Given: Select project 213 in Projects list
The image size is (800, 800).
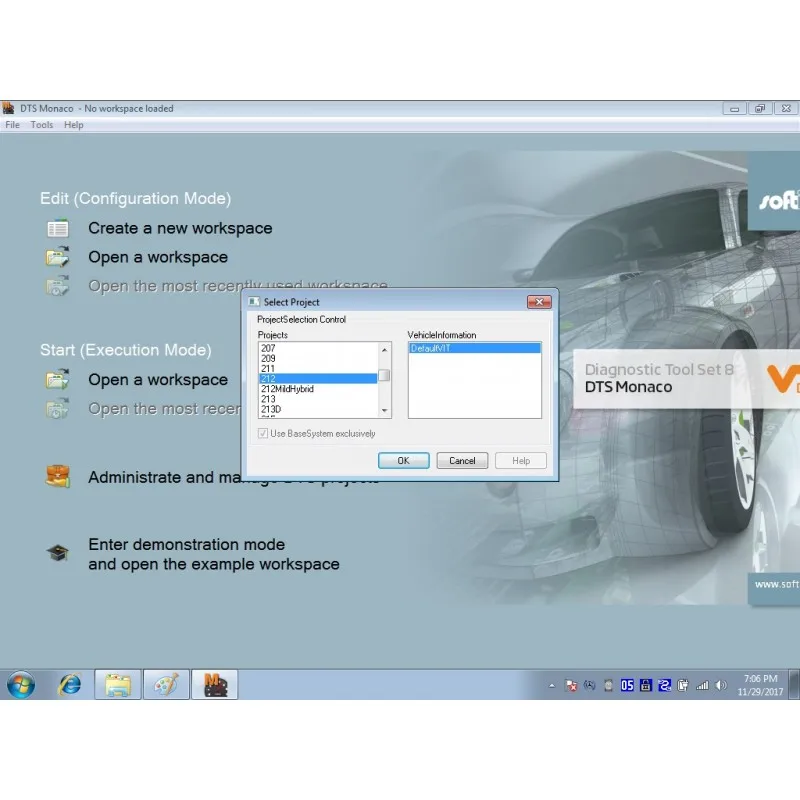Looking at the screenshot, I should click(318, 399).
